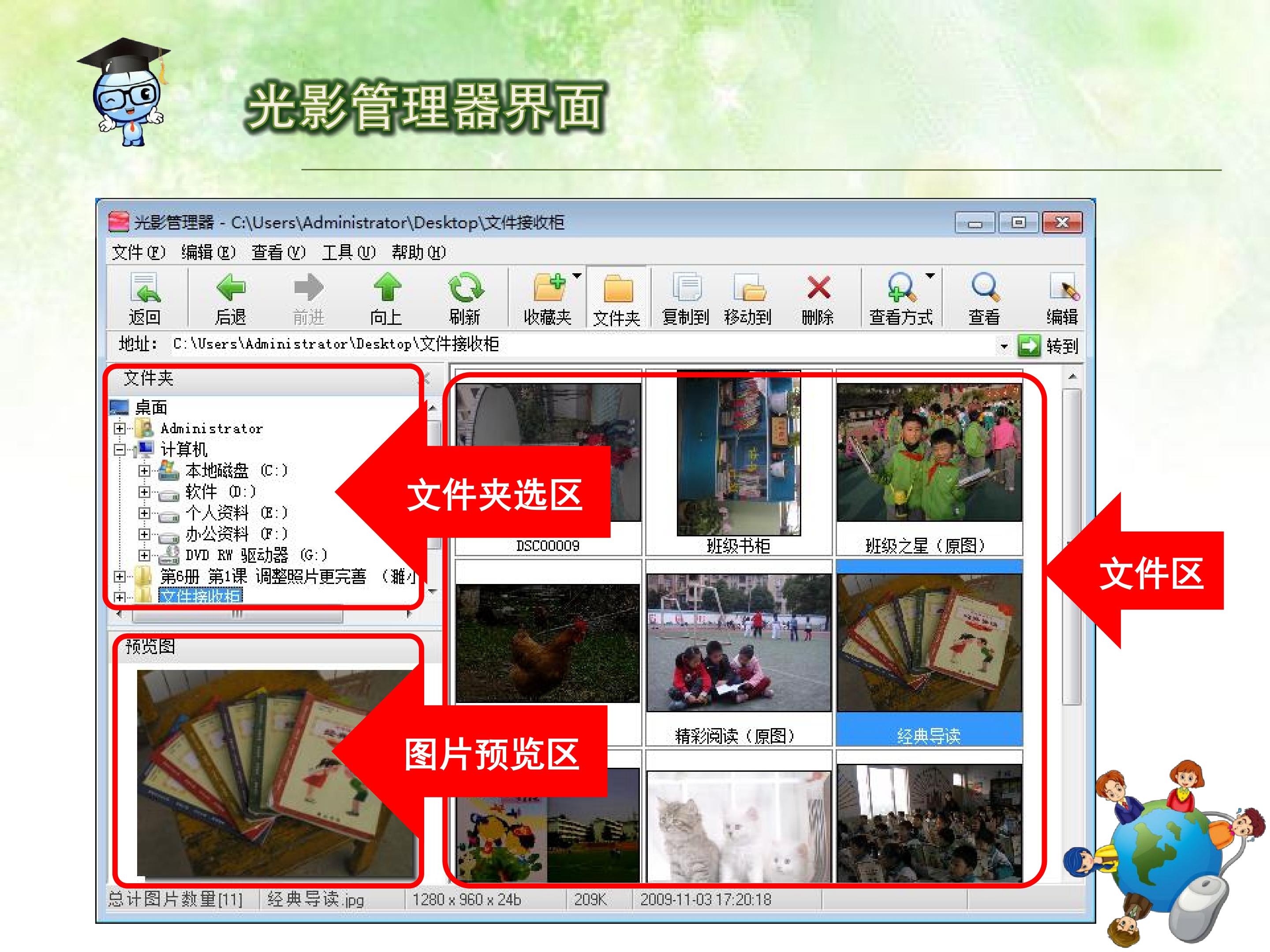The width and height of the screenshot is (1270, 952).
Task: Open the 工具(U) menu
Action: click(348, 252)
